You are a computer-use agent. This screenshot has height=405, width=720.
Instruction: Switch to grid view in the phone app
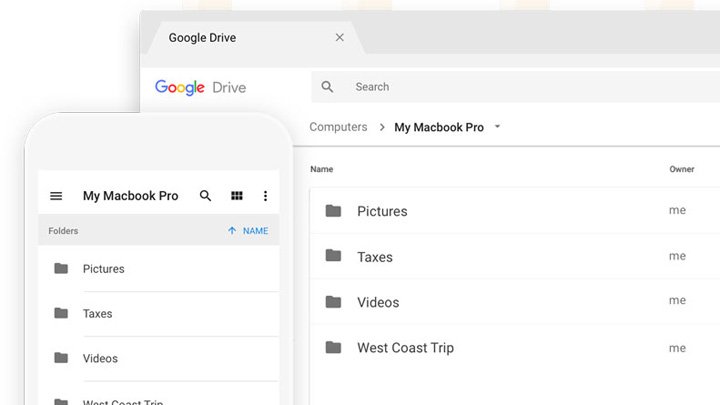236,196
